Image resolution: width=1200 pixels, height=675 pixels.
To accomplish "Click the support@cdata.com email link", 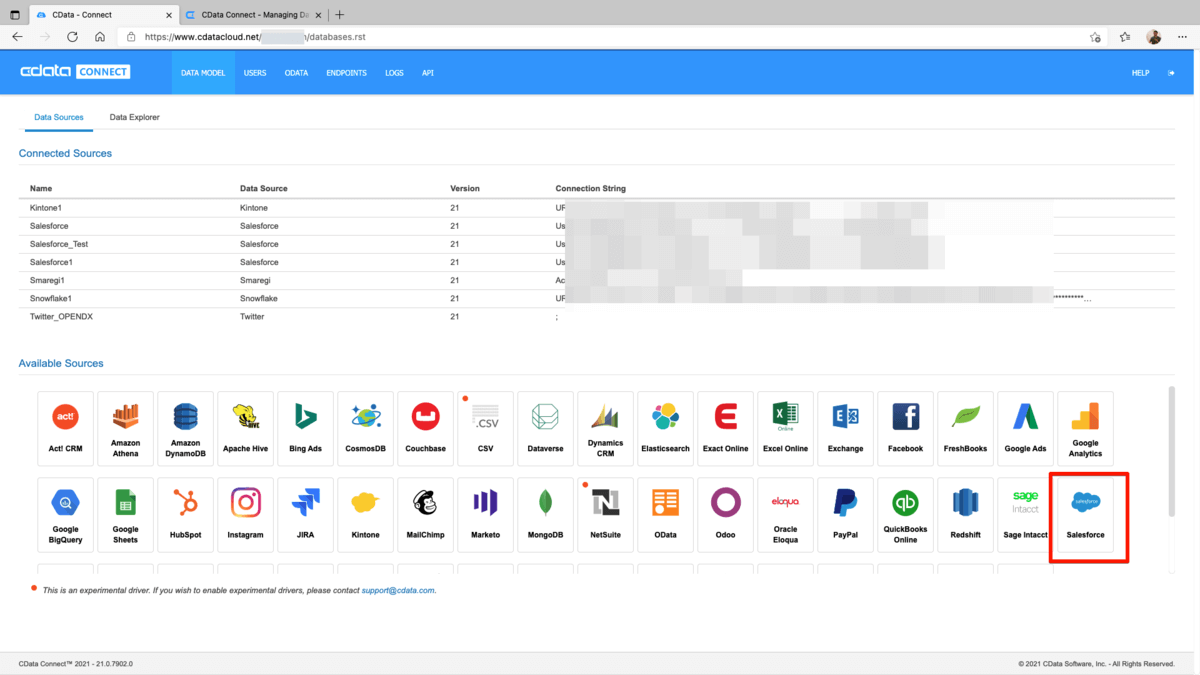I will [398, 591].
